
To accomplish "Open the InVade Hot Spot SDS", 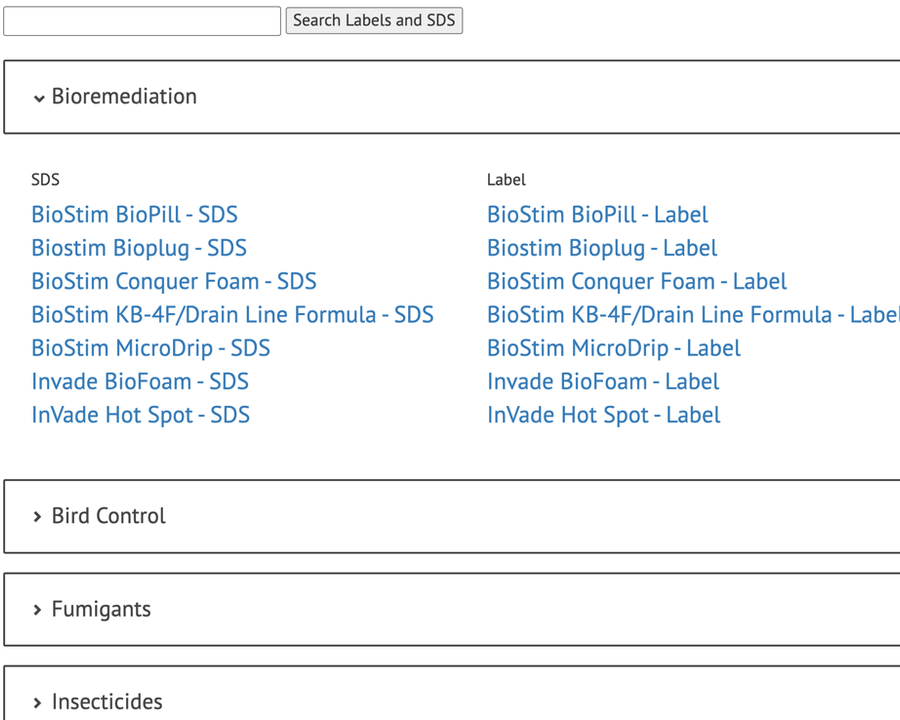I will coord(141,414).
